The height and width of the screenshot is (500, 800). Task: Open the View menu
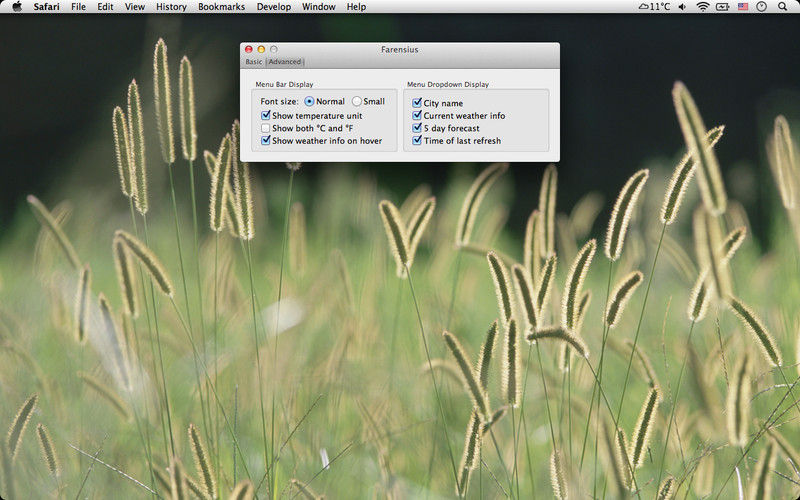[135, 7]
